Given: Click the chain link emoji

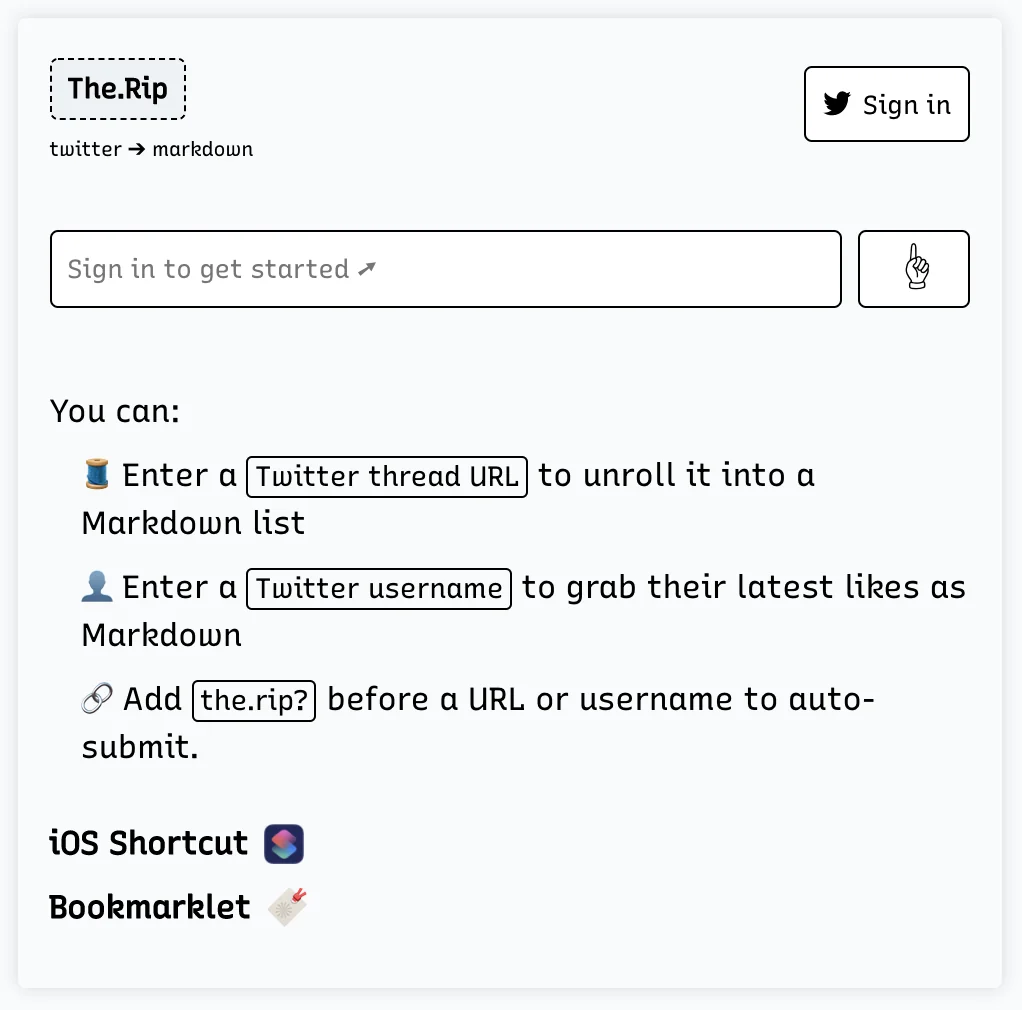Looking at the screenshot, I should point(97,699).
